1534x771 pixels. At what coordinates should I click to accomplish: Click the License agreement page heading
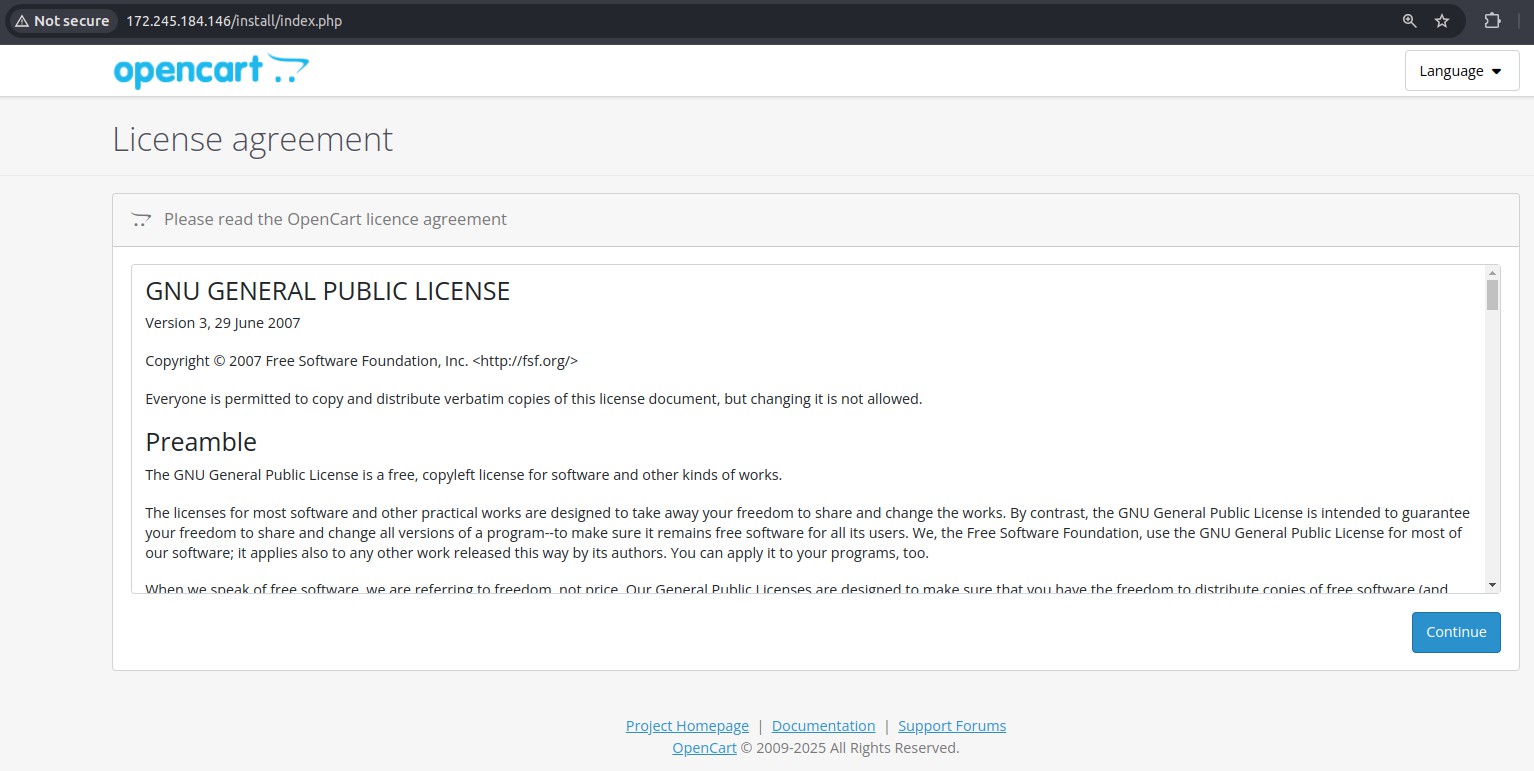point(252,139)
